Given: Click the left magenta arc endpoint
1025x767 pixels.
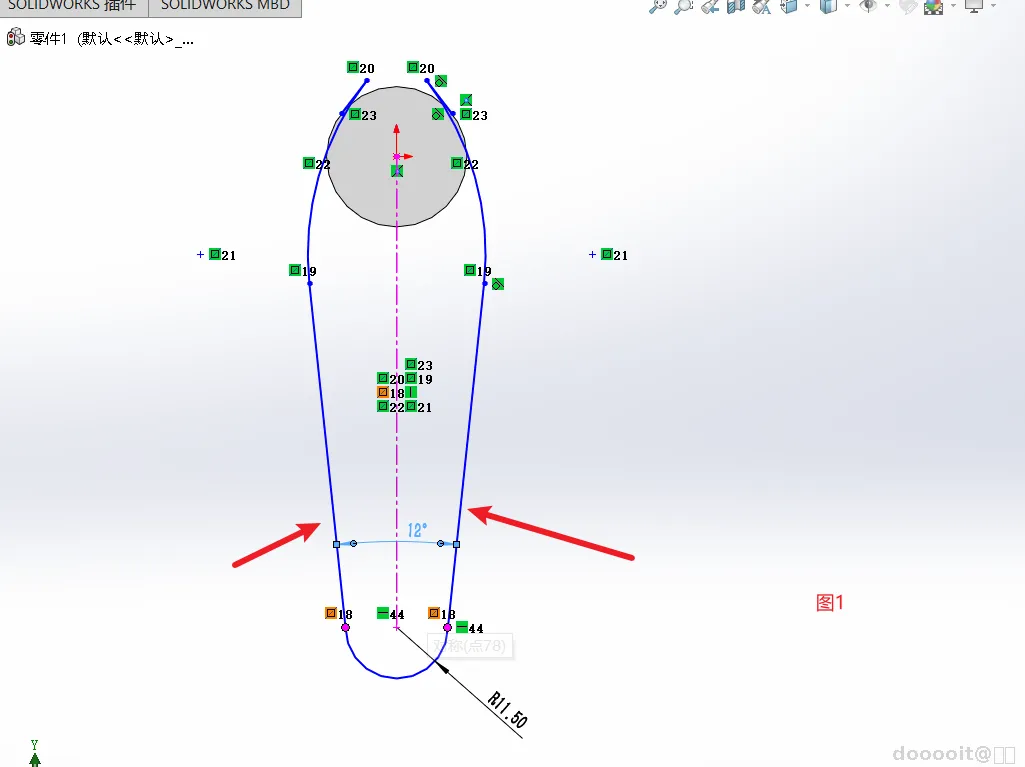Looking at the screenshot, I should pyautogui.click(x=346, y=628).
